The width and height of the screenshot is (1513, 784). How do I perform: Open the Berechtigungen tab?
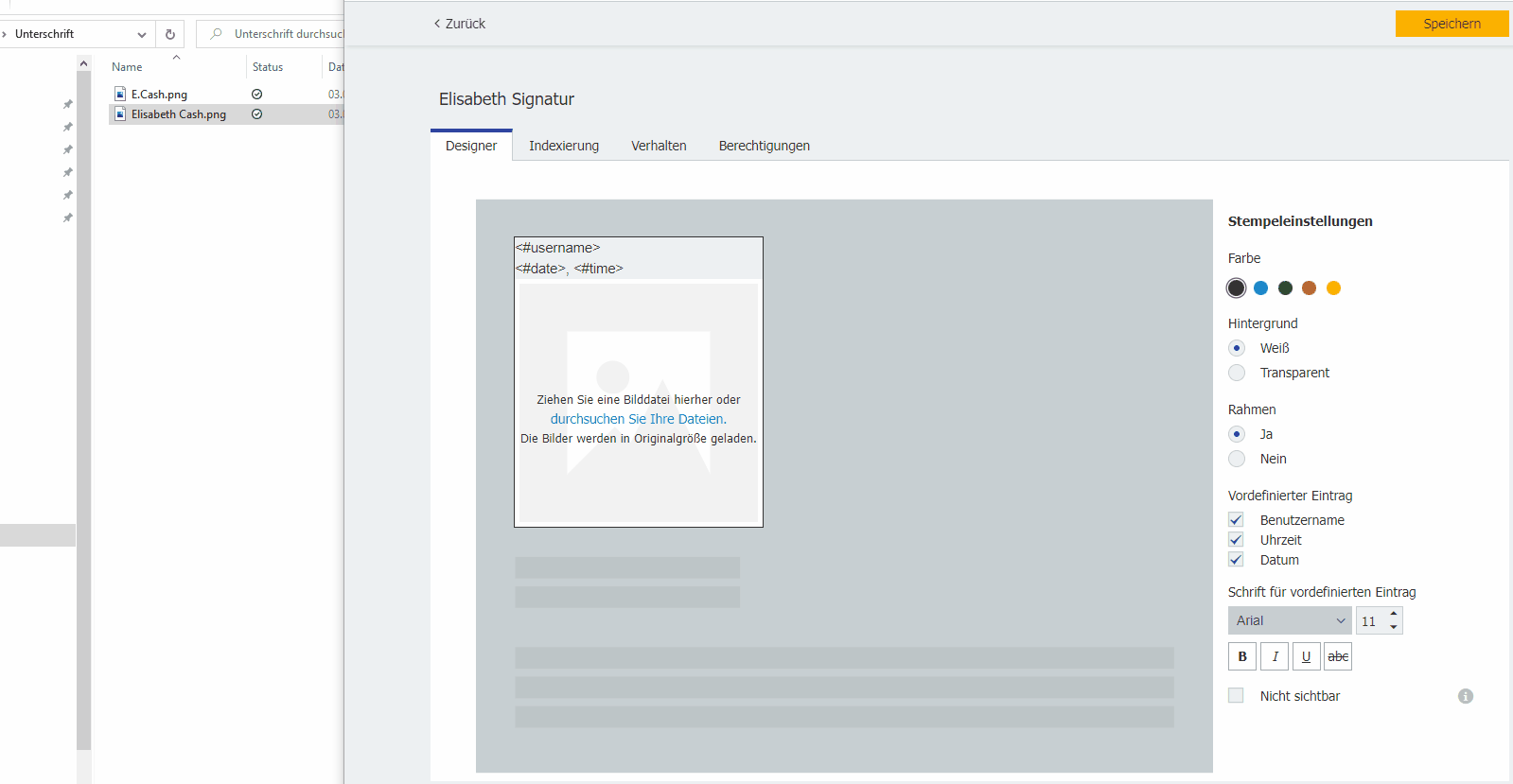(x=764, y=146)
